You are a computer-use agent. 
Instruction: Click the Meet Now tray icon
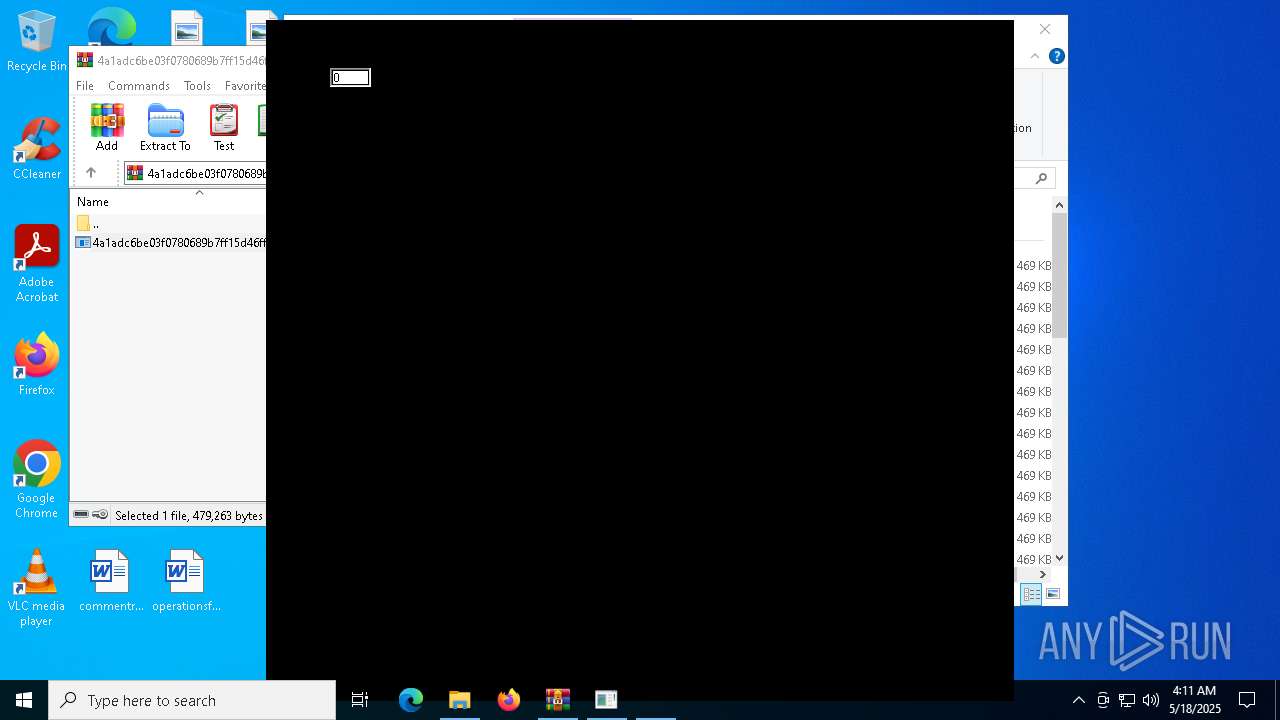click(x=1103, y=700)
